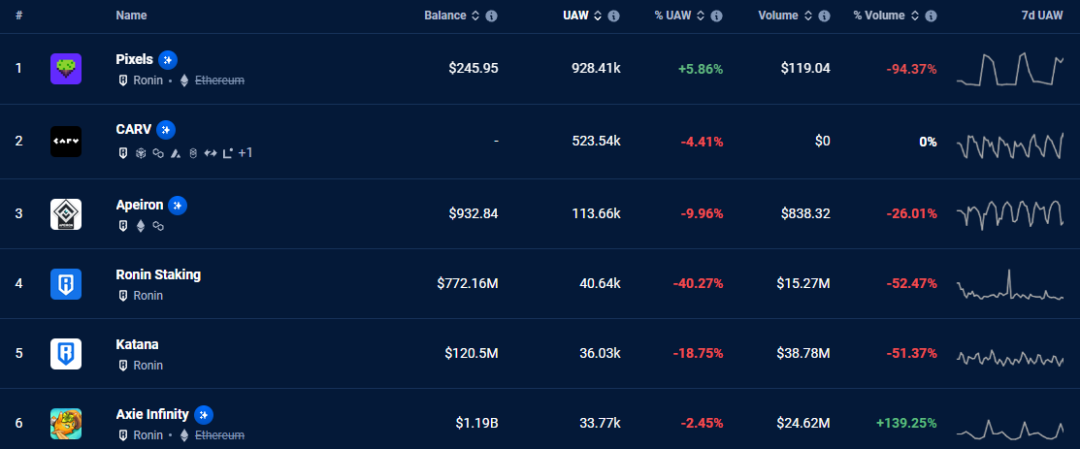Click the UAW column info icon
1080x449 pixels.
point(614,16)
